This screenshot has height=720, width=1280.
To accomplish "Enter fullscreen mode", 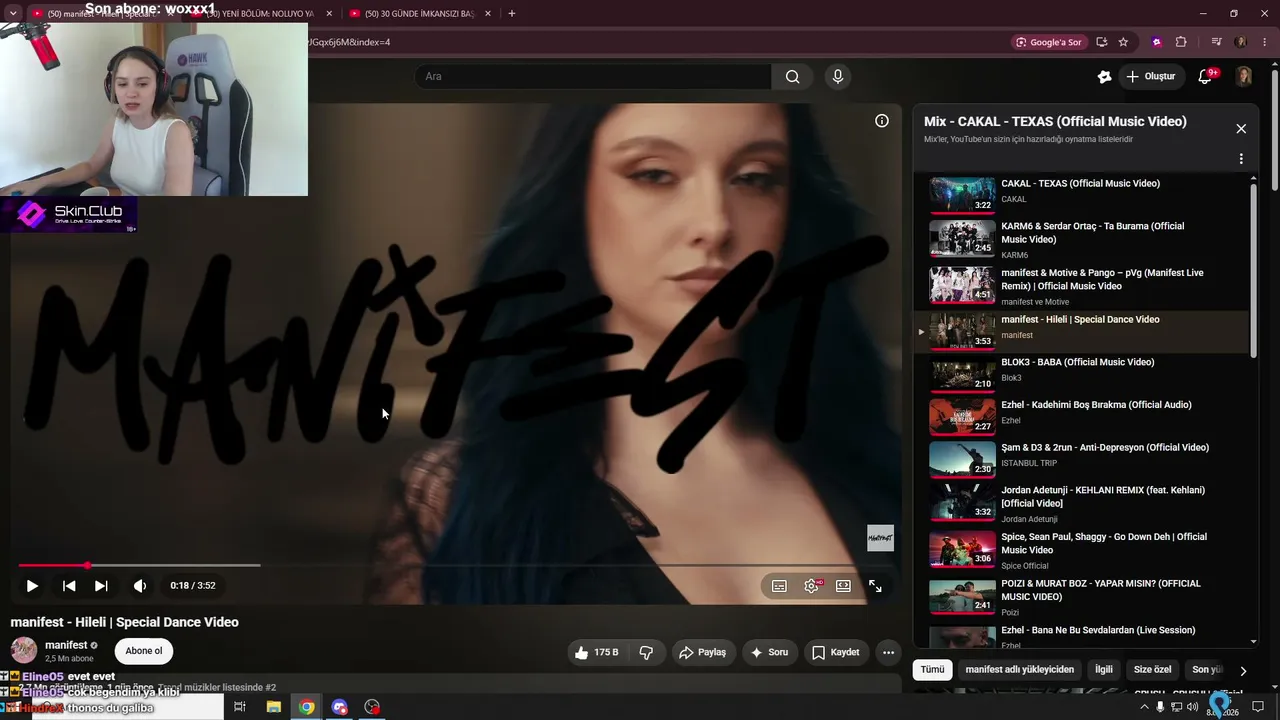I will tap(875, 586).
